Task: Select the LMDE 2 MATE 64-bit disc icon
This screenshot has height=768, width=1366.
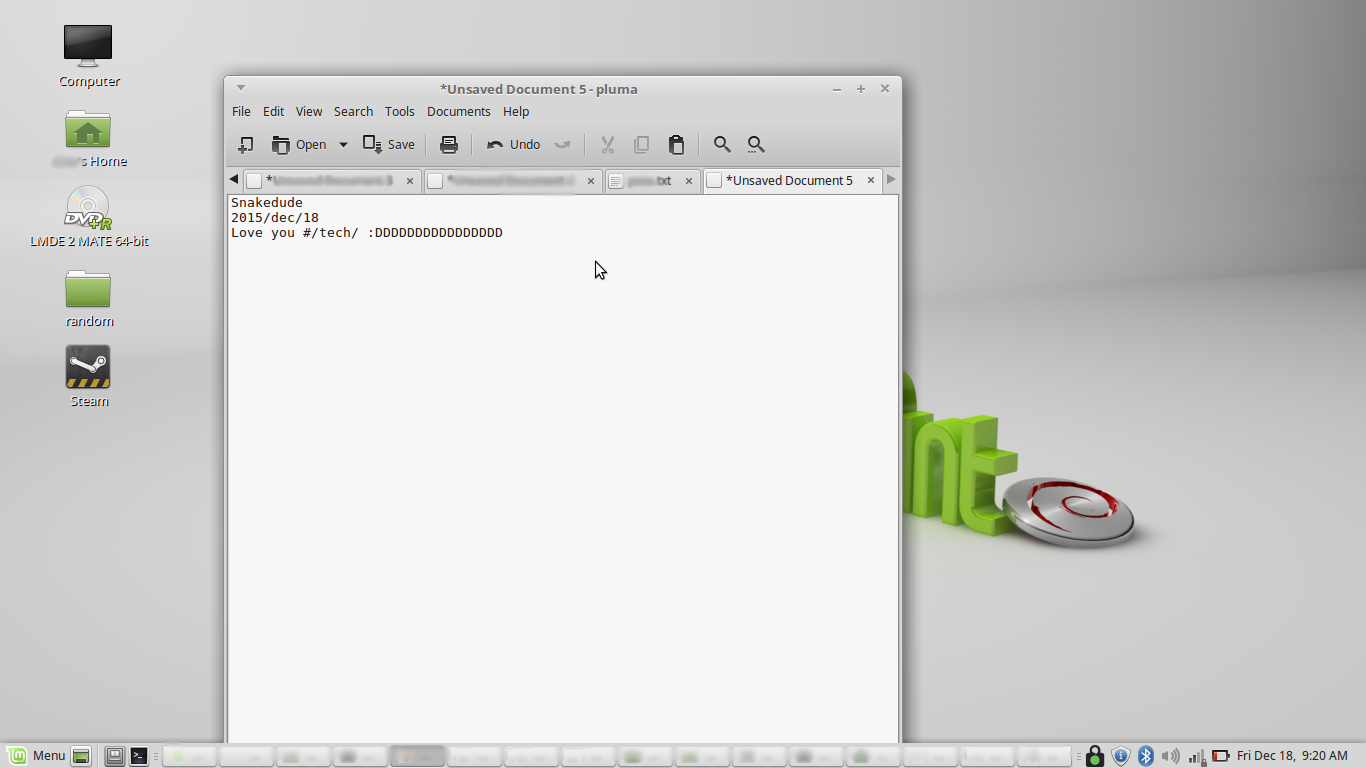Action: click(x=89, y=217)
